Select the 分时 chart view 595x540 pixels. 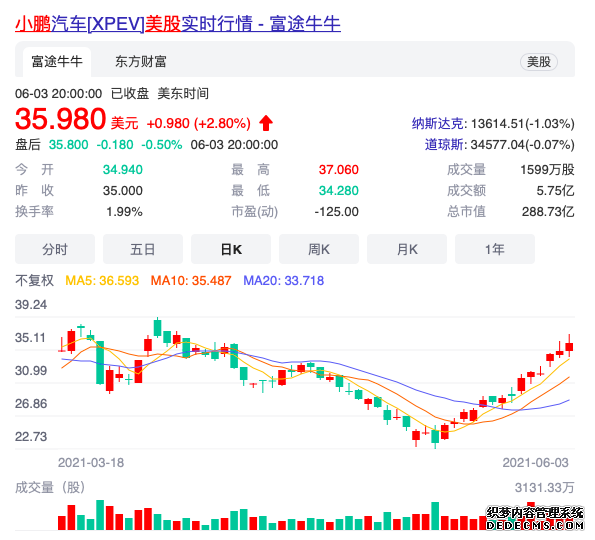55,249
